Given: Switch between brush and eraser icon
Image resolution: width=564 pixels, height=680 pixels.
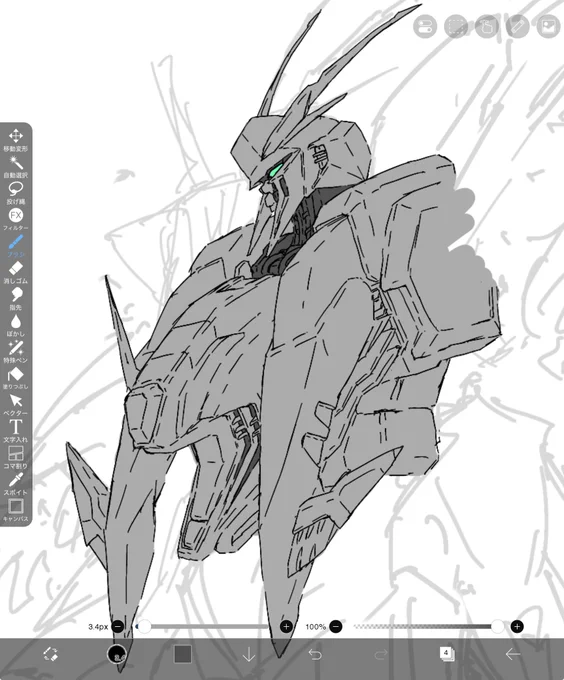Looking at the screenshot, I should [51, 654].
